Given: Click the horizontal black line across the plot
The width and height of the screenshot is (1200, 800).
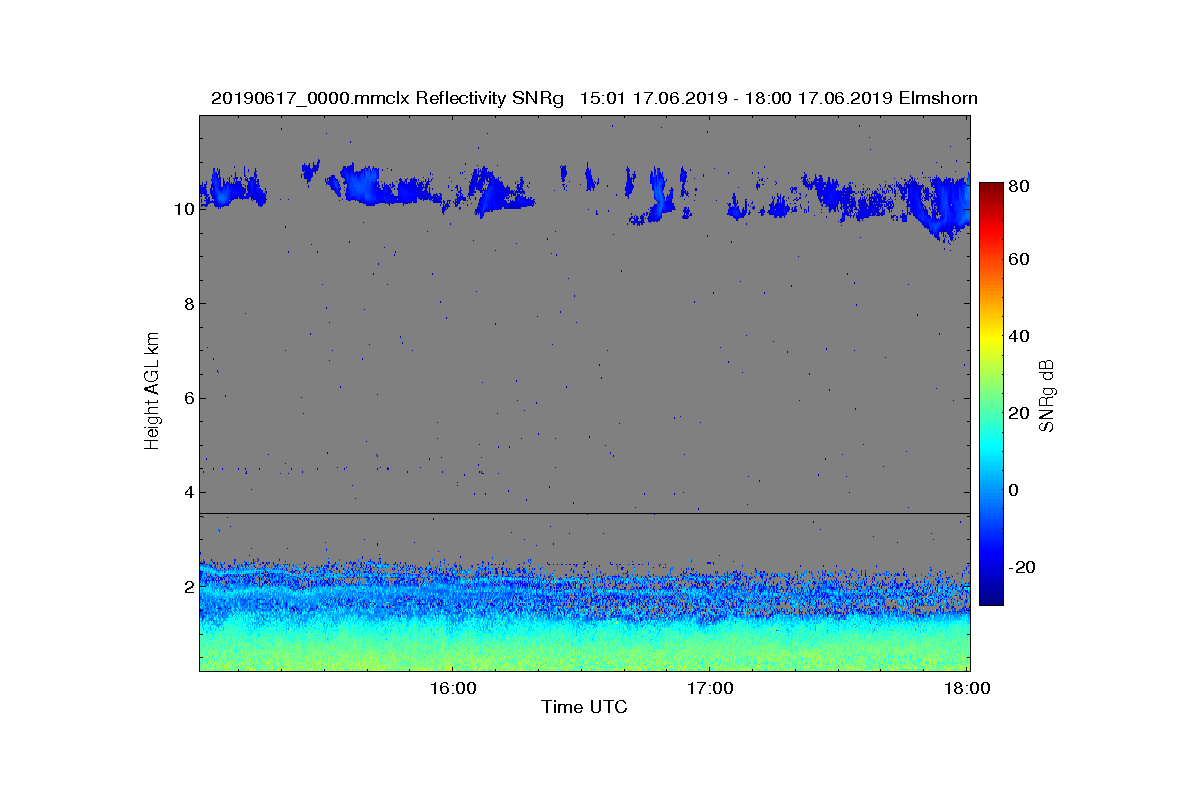Looking at the screenshot, I should click(x=585, y=513).
